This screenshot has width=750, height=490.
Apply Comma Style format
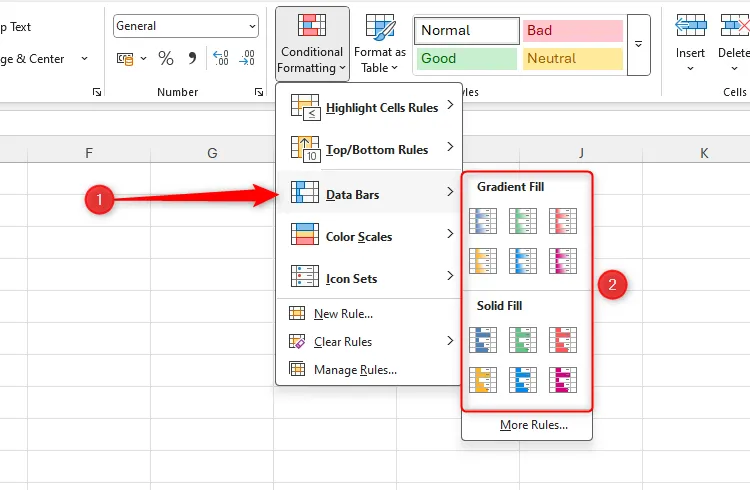[x=192, y=58]
